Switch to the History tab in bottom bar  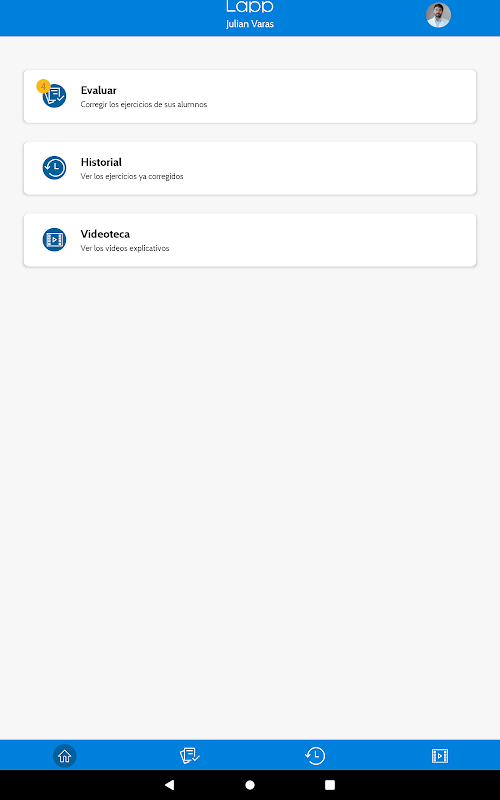tap(315, 756)
